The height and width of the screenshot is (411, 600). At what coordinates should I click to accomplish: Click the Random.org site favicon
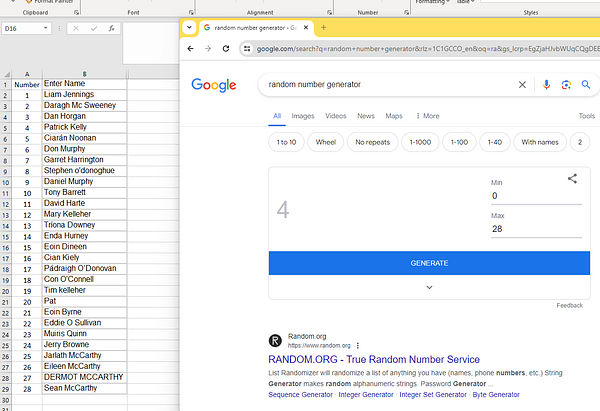pyautogui.click(x=275, y=340)
